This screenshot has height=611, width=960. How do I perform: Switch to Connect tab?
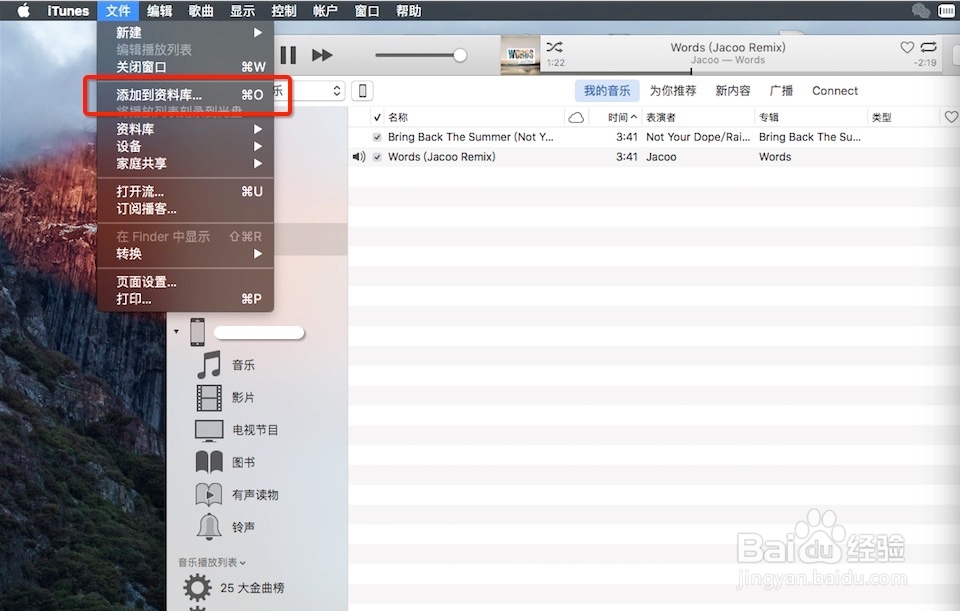(x=835, y=91)
